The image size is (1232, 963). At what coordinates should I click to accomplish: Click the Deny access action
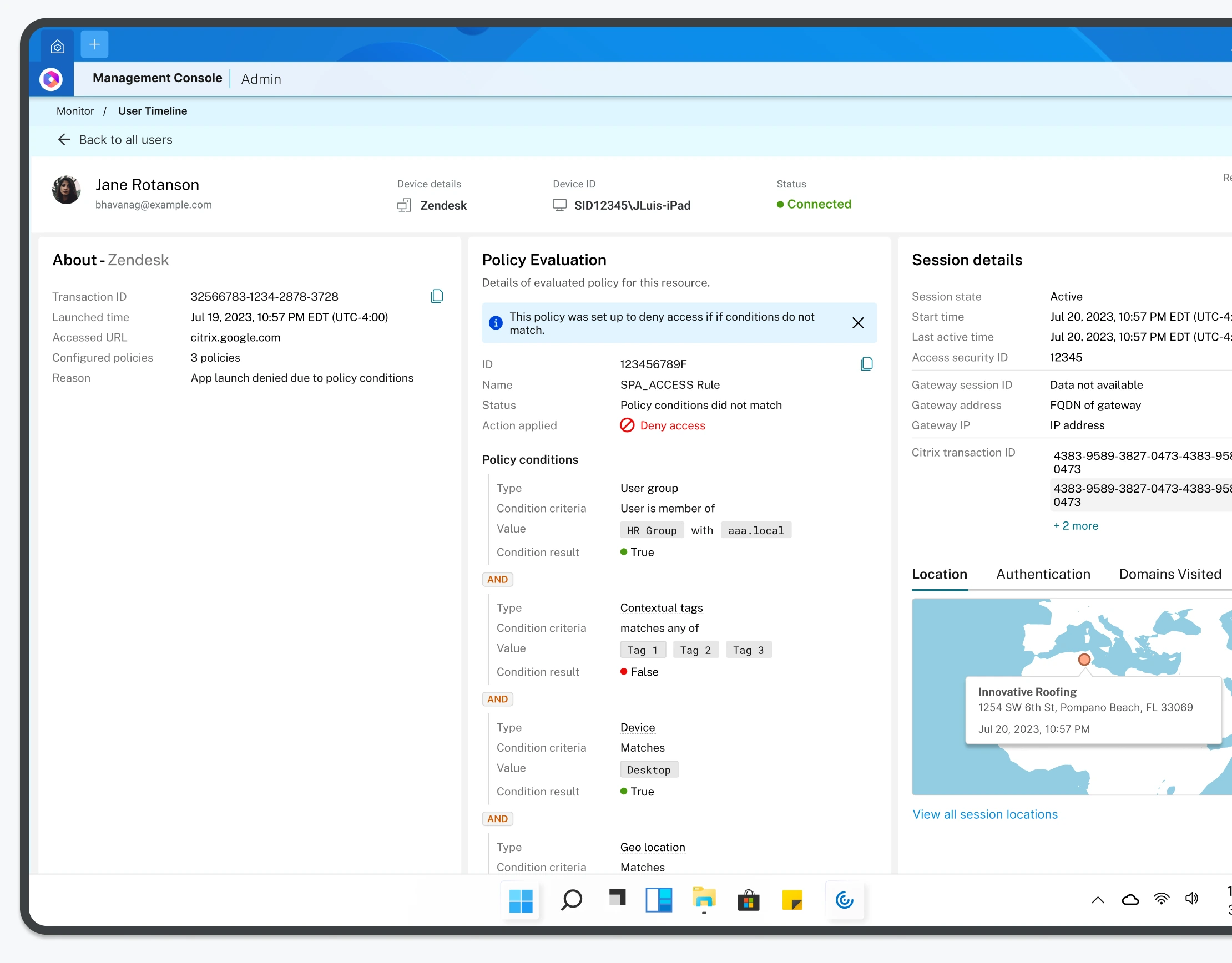point(662,425)
